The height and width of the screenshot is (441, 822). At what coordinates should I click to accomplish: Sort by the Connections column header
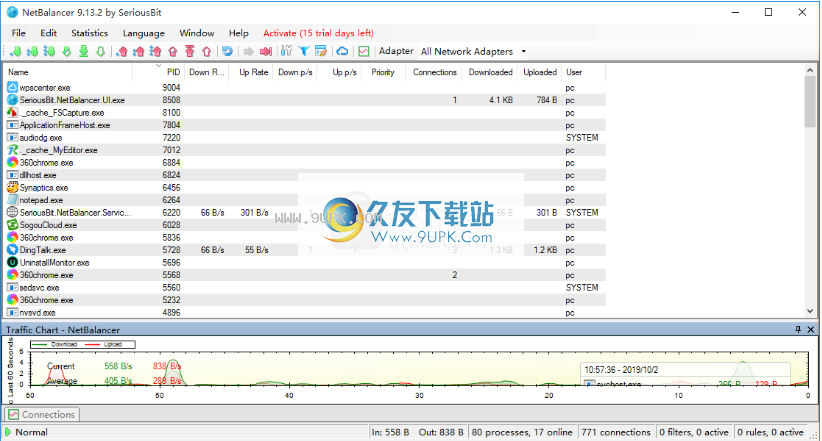434,72
